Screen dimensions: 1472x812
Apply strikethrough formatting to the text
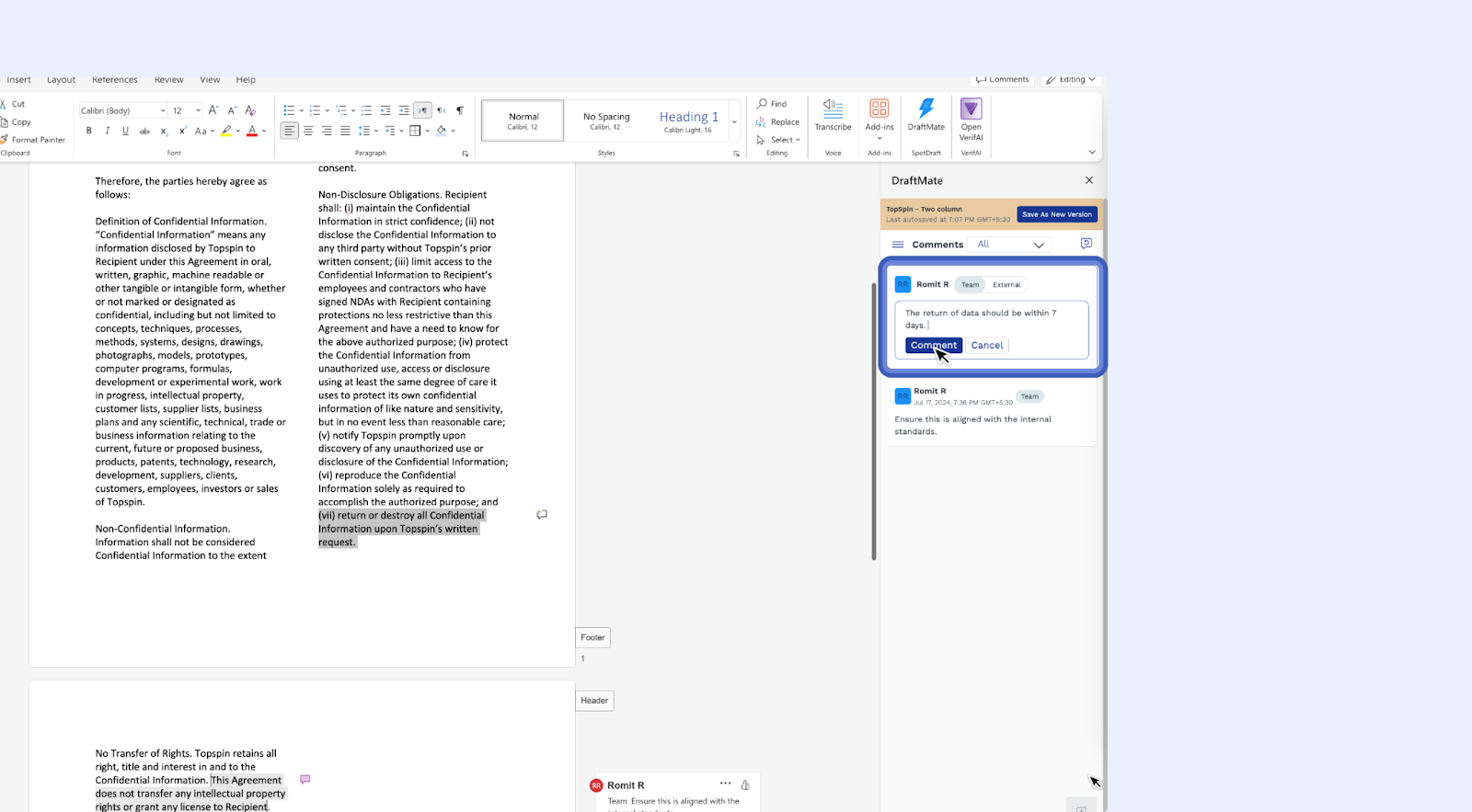144,132
